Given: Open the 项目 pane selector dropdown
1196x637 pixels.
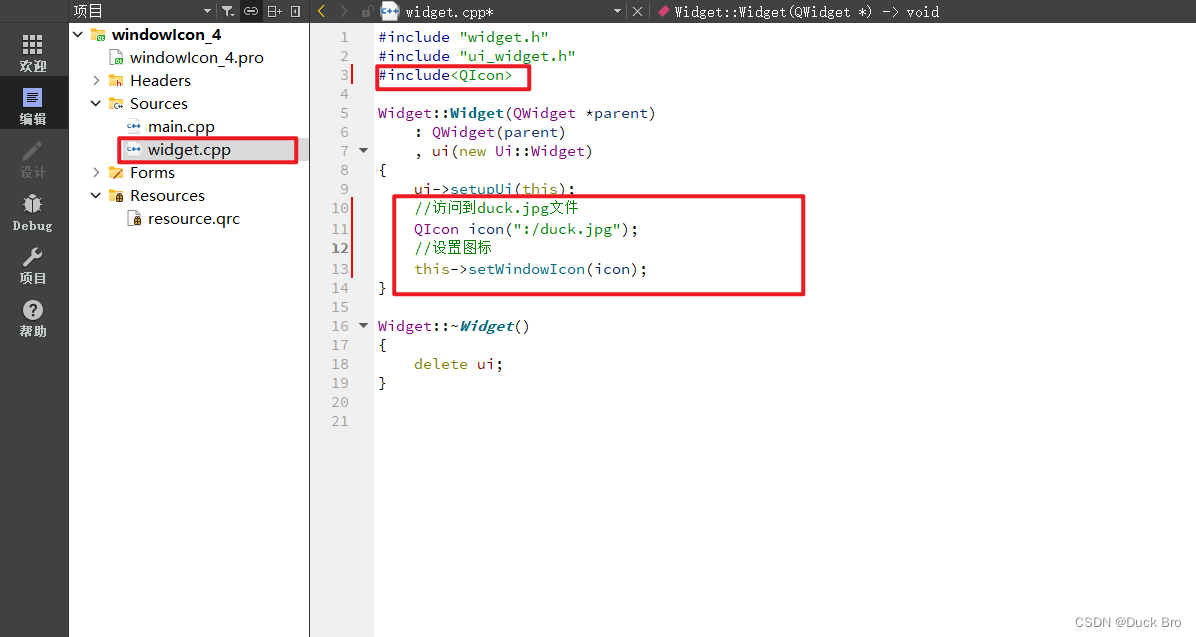Looking at the screenshot, I should pyautogui.click(x=207, y=11).
